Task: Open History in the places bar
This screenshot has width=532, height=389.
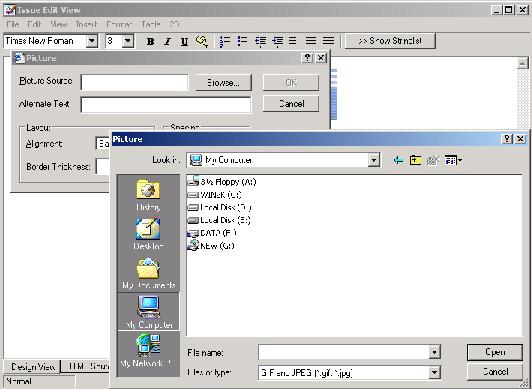Action: 148,195
